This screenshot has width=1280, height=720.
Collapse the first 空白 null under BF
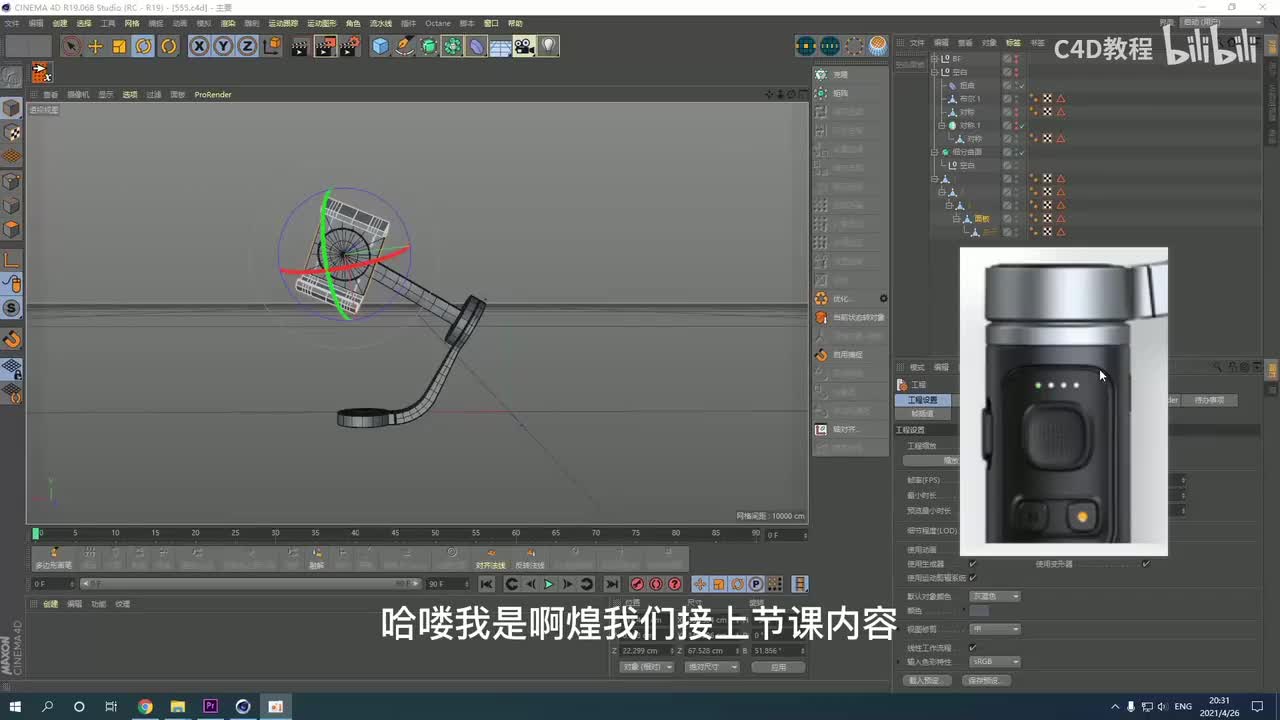934,72
